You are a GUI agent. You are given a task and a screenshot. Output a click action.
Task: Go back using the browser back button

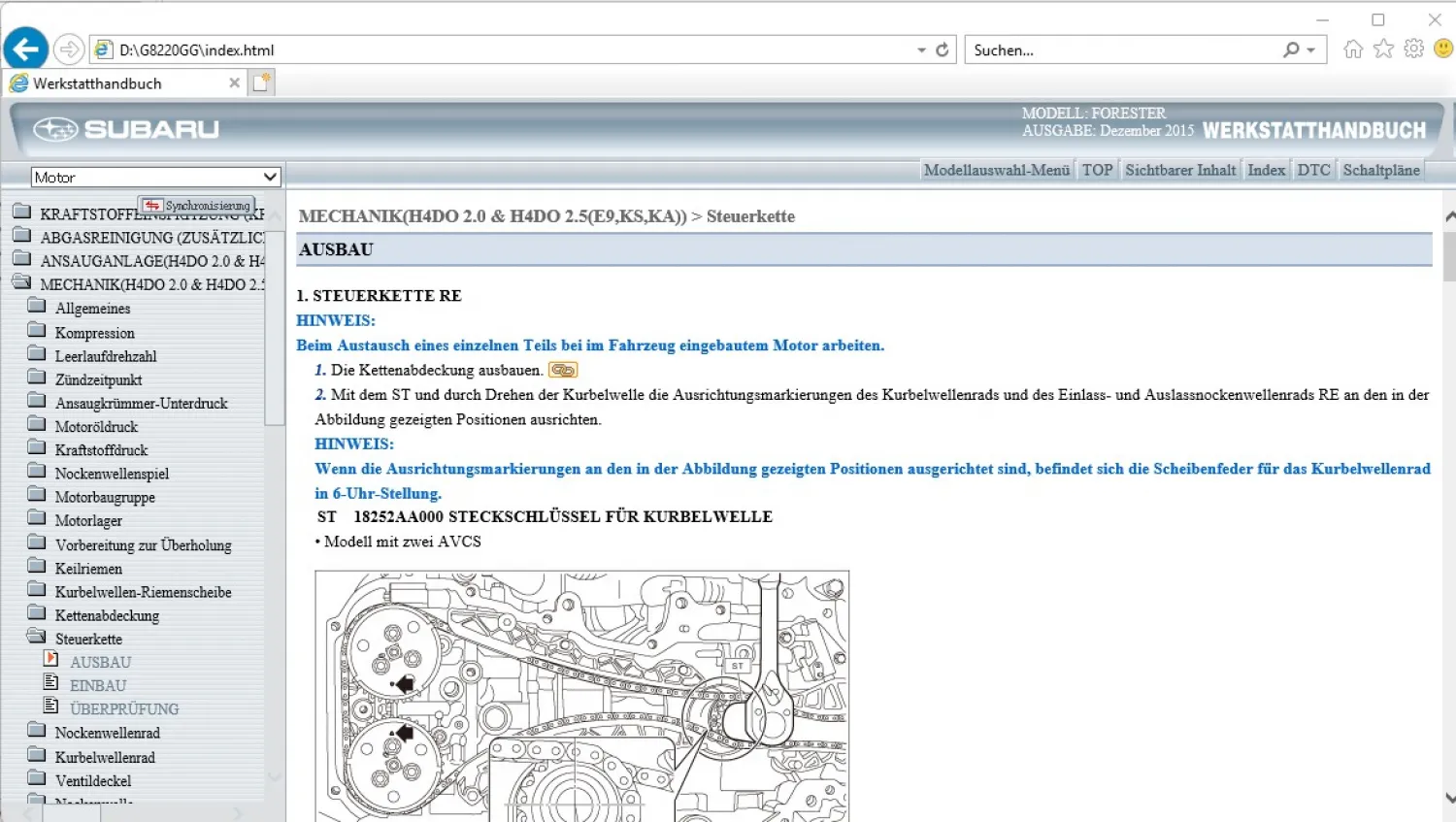coord(25,48)
